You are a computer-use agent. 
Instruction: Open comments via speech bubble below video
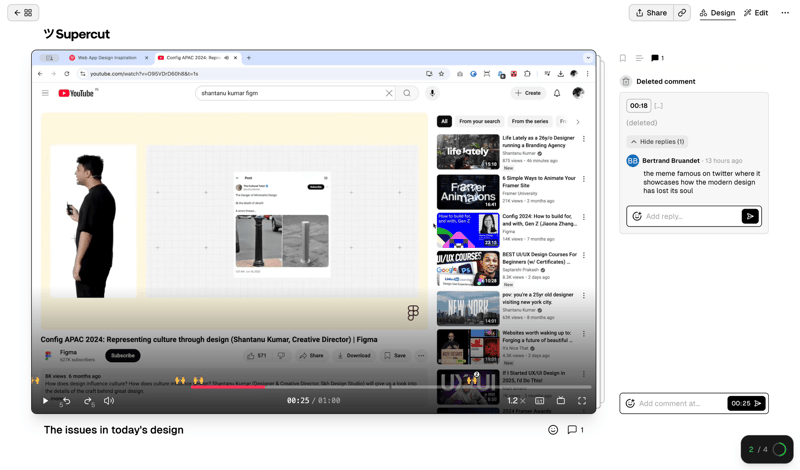(575, 430)
